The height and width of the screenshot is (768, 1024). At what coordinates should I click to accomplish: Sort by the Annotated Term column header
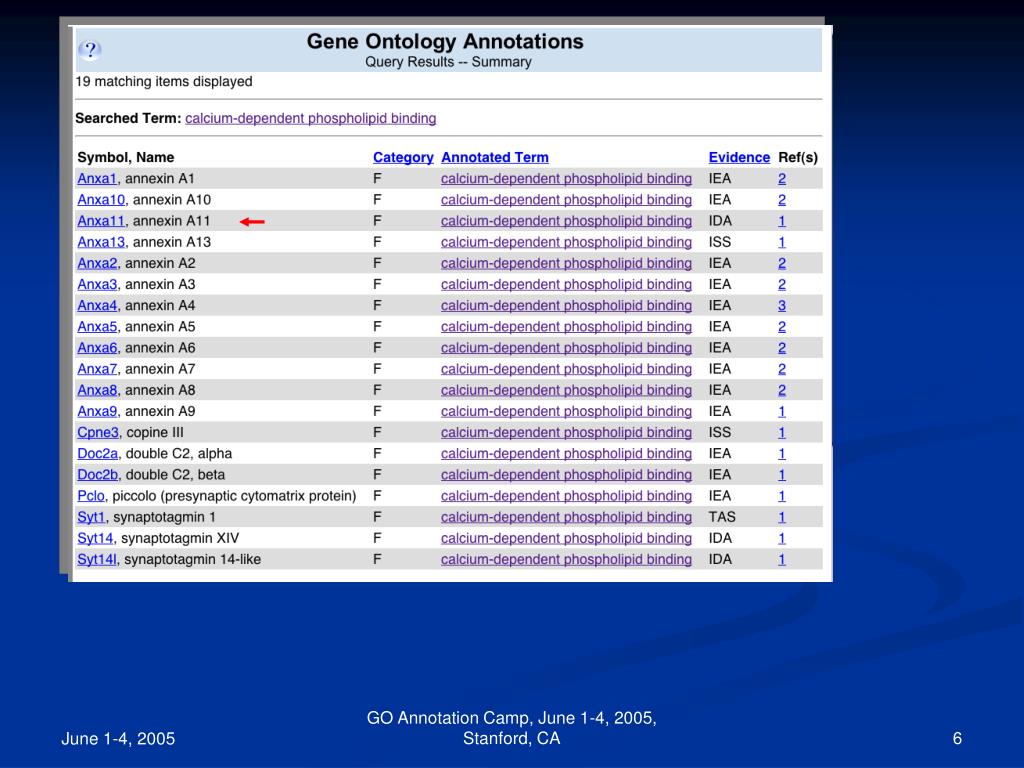pyautogui.click(x=494, y=157)
